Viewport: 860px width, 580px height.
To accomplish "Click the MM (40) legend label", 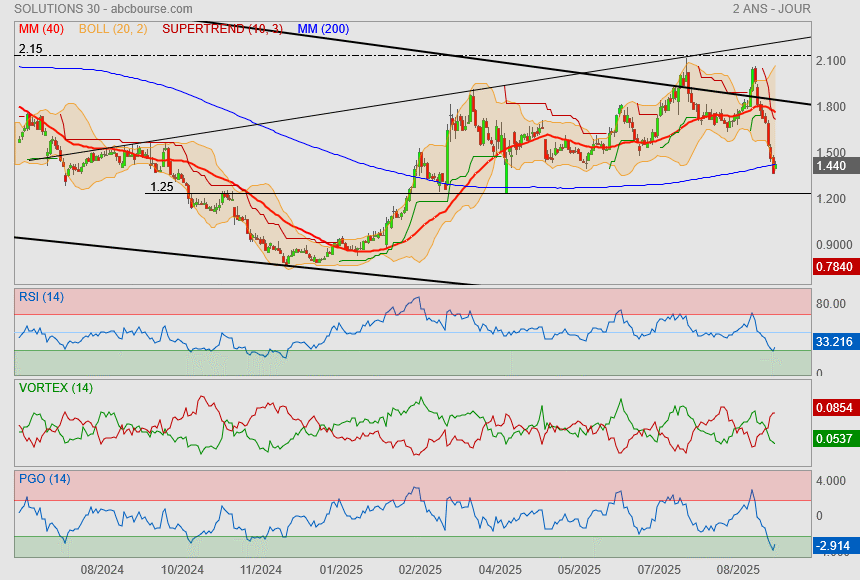I will point(41,29).
